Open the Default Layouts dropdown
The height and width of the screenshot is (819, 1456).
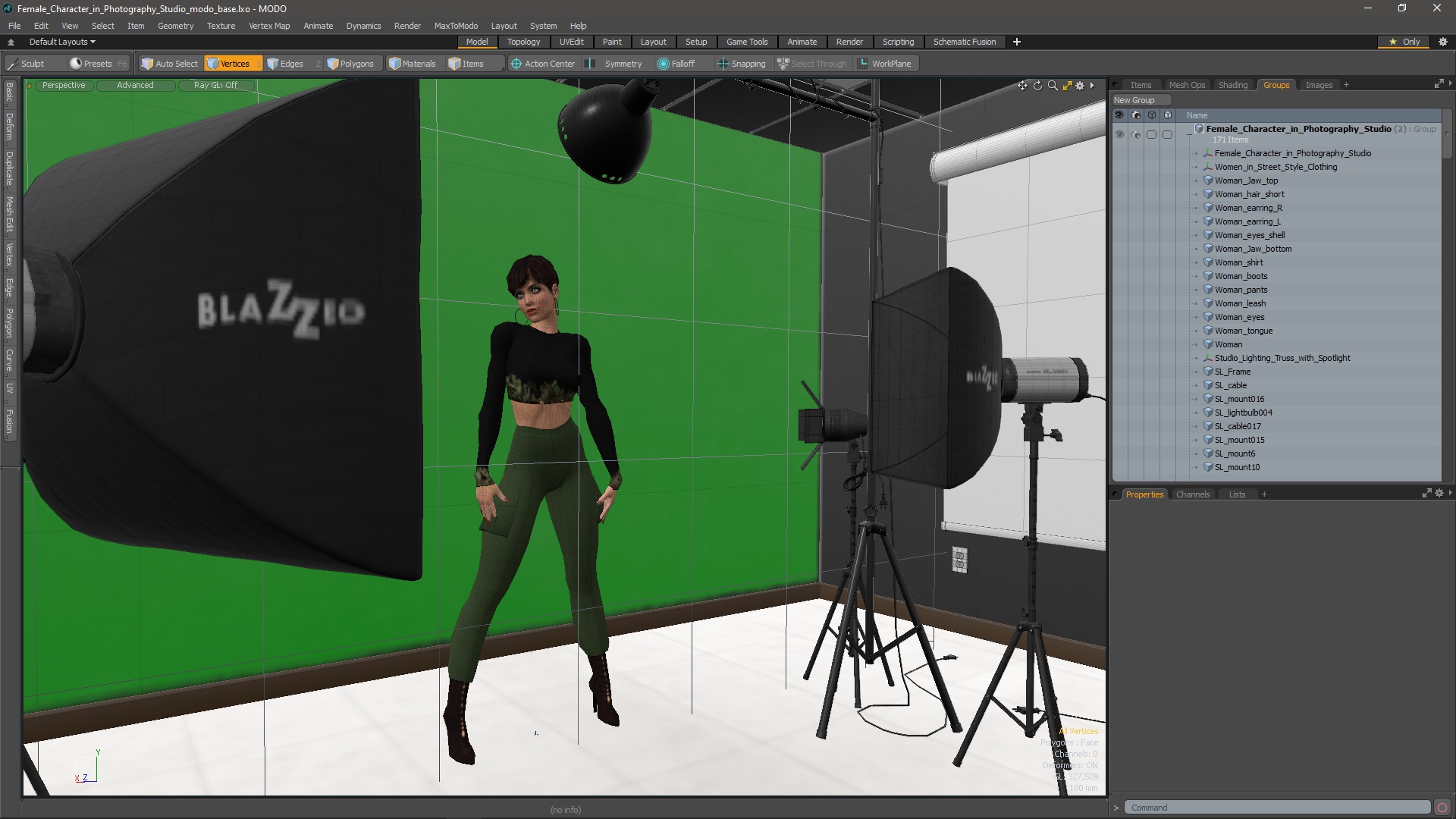click(62, 42)
